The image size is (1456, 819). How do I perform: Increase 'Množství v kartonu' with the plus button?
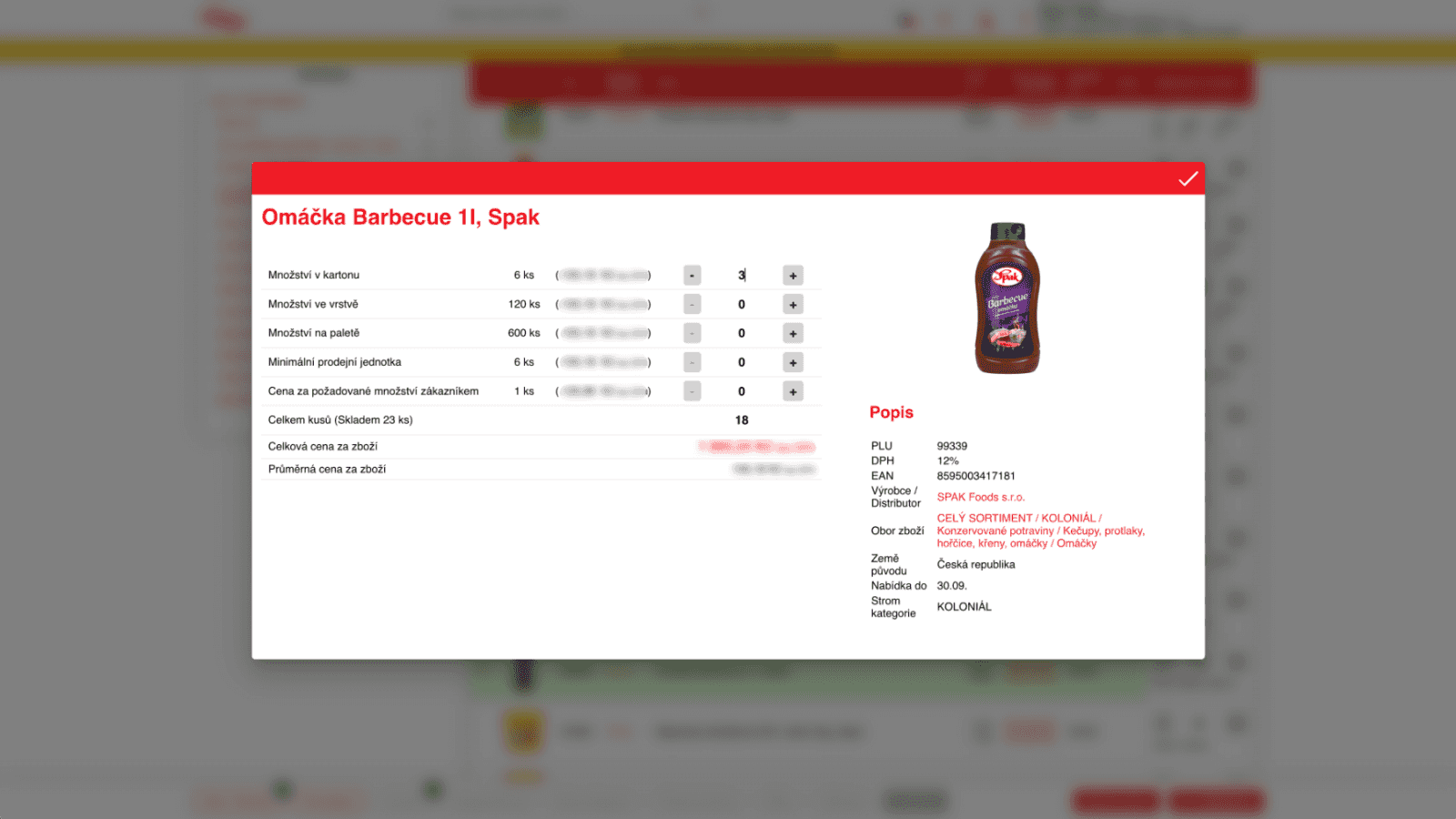(792, 275)
